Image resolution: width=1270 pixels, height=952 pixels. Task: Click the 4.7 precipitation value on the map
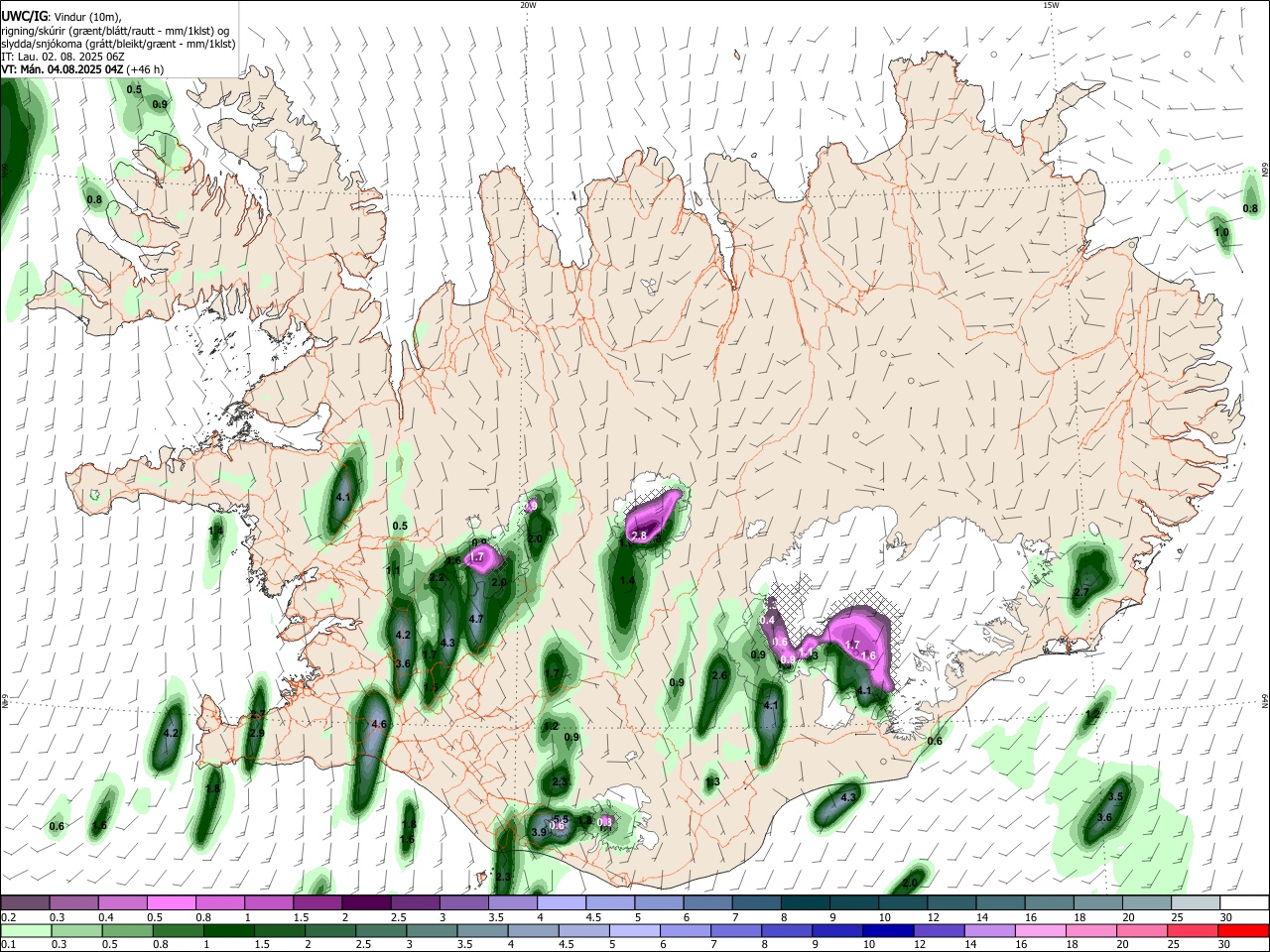[475, 619]
